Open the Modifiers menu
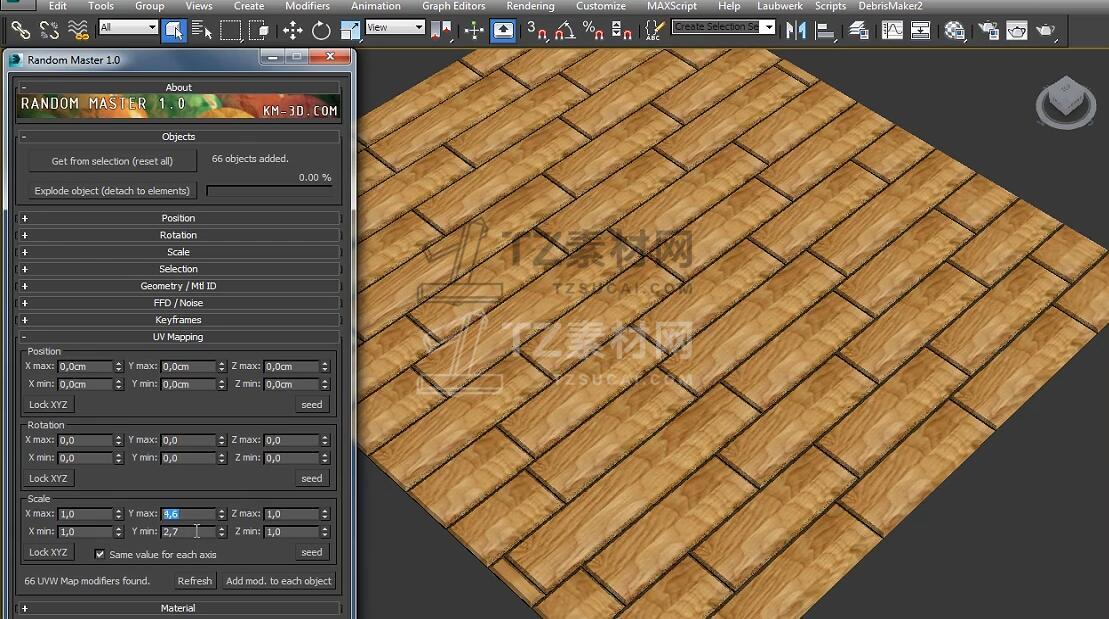The width and height of the screenshot is (1109, 619). pyautogui.click(x=307, y=6)
